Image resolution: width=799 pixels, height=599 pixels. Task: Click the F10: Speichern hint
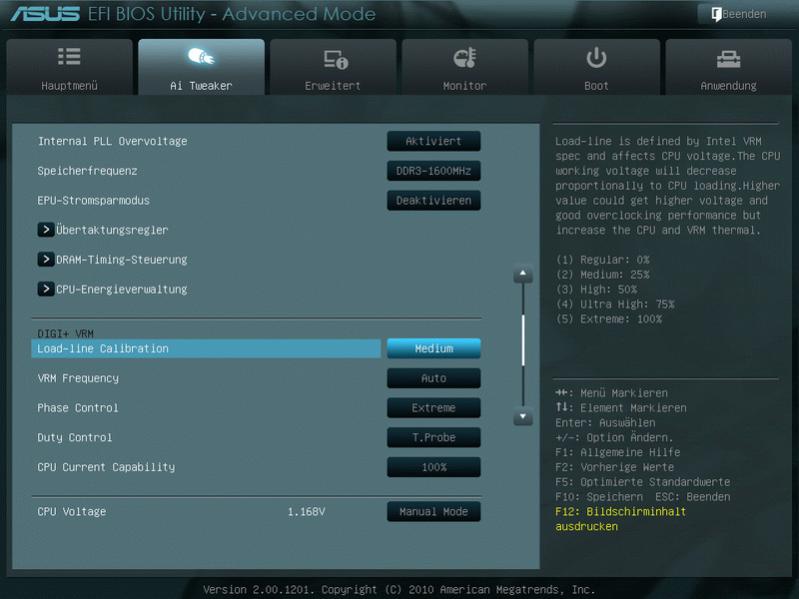(599, 496)
